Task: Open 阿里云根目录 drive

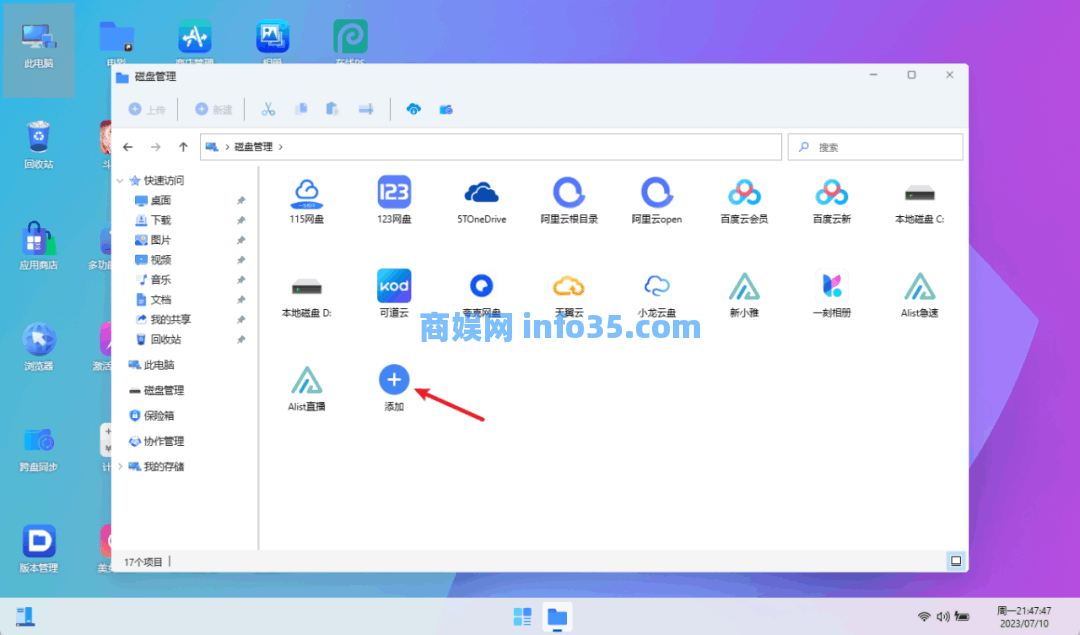Action: coord(569,200)
